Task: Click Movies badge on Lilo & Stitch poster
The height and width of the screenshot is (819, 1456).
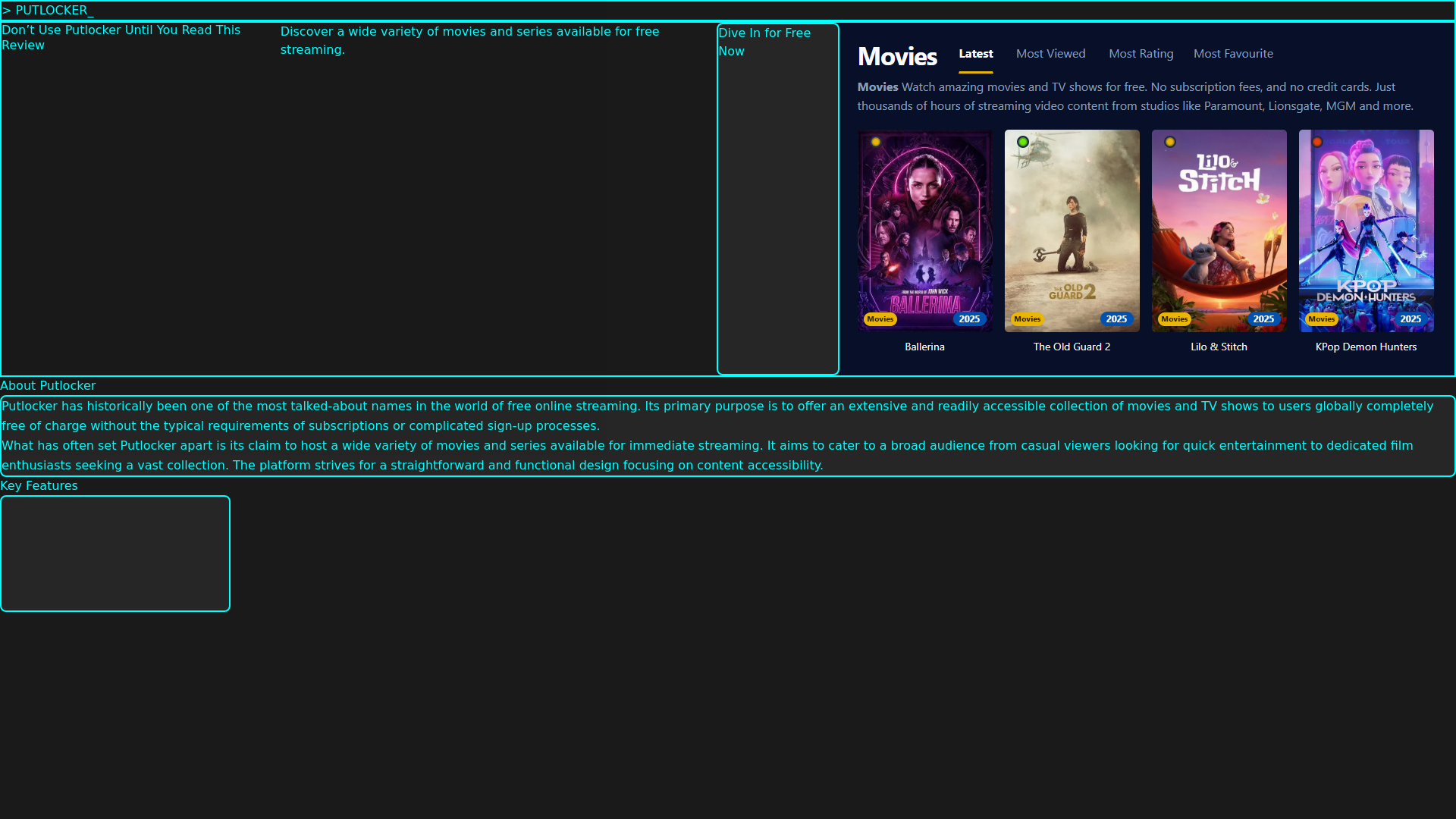Action: point(1175,319)
